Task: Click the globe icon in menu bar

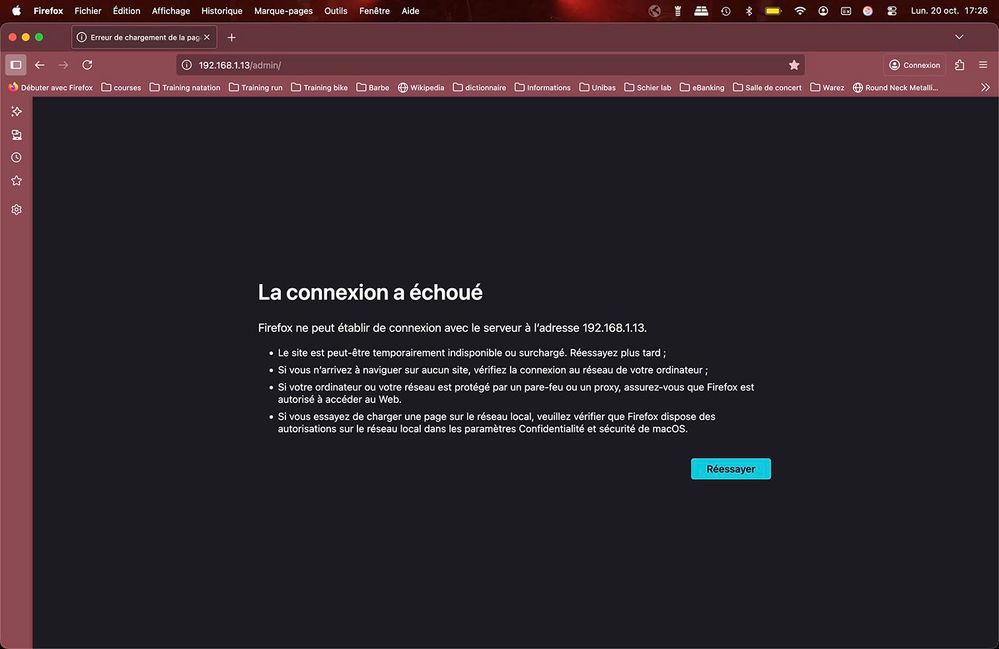Action: coord(654,11)
